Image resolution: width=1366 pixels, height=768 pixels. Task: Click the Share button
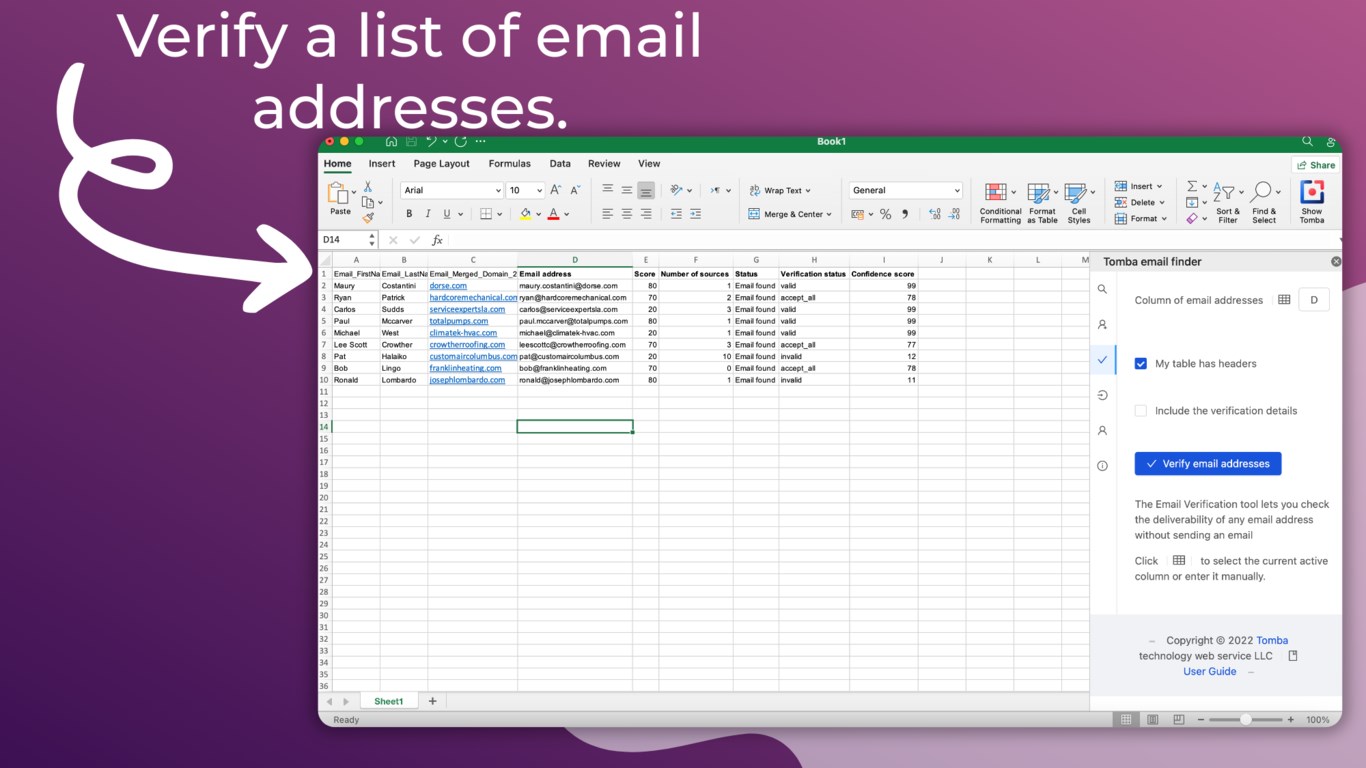[1316, 165]
